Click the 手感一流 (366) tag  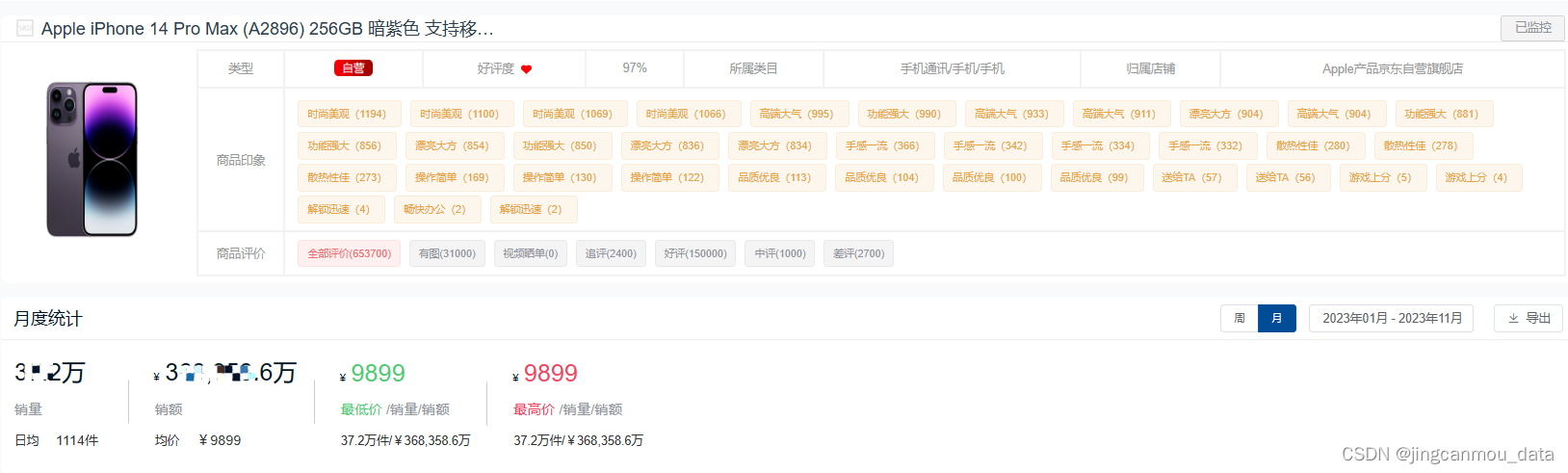point(885,145)
